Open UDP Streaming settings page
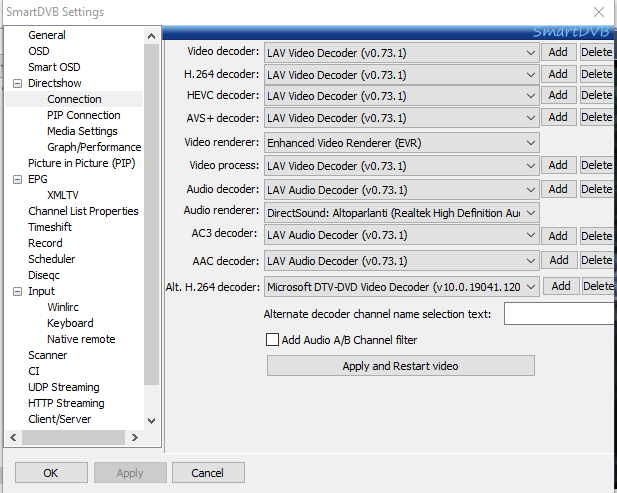 pyautogui.click(x=64, y=388)
